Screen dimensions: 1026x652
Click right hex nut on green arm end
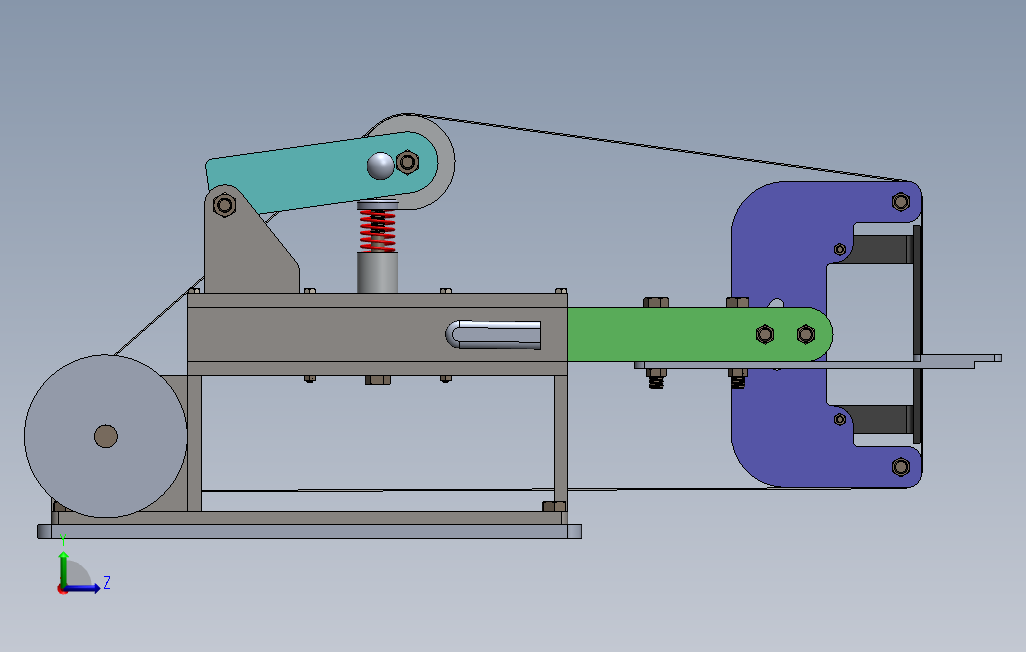click(x=806, y=335)
